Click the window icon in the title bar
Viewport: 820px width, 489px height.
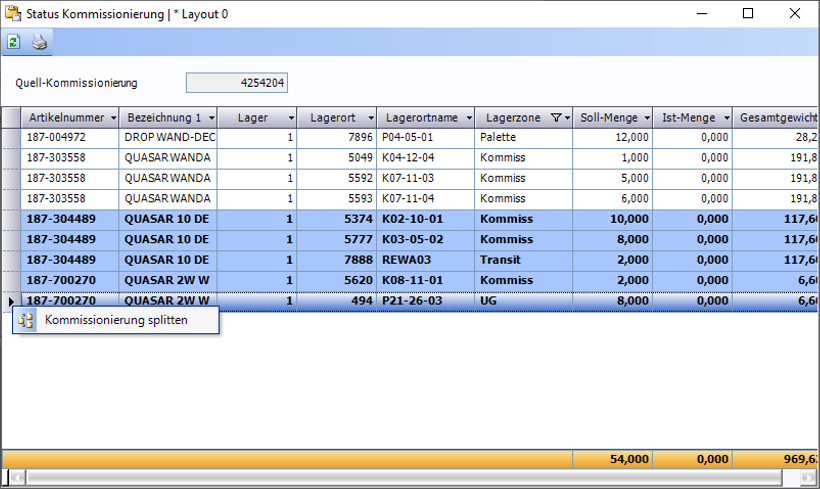point(14,14)
